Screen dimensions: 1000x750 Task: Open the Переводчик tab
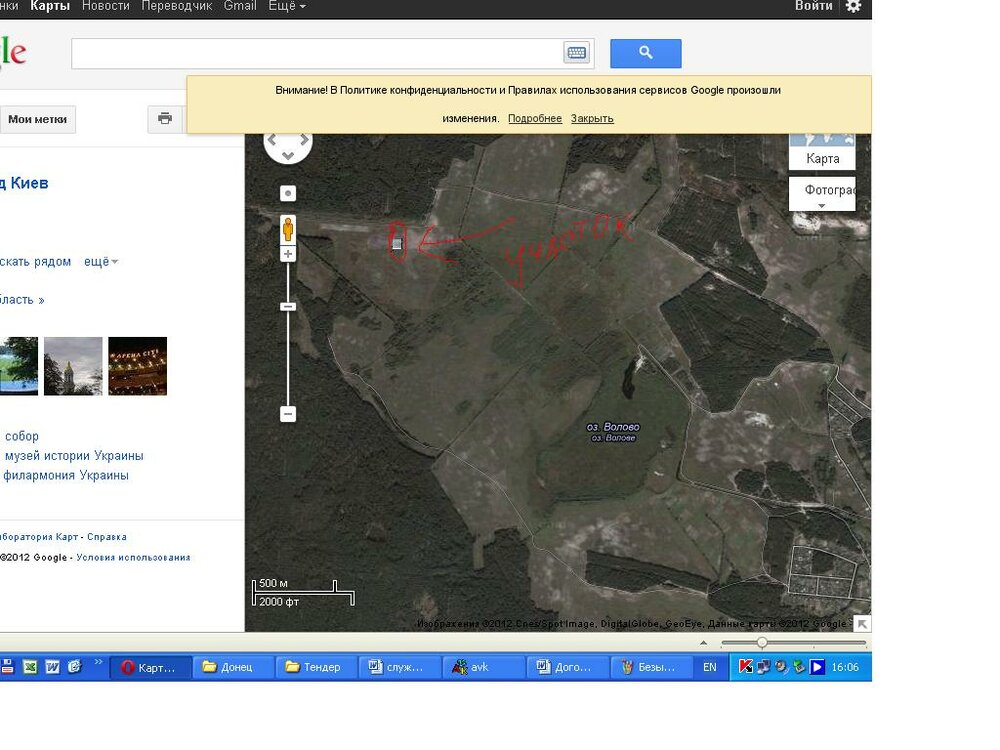click(x=177, y=6)
